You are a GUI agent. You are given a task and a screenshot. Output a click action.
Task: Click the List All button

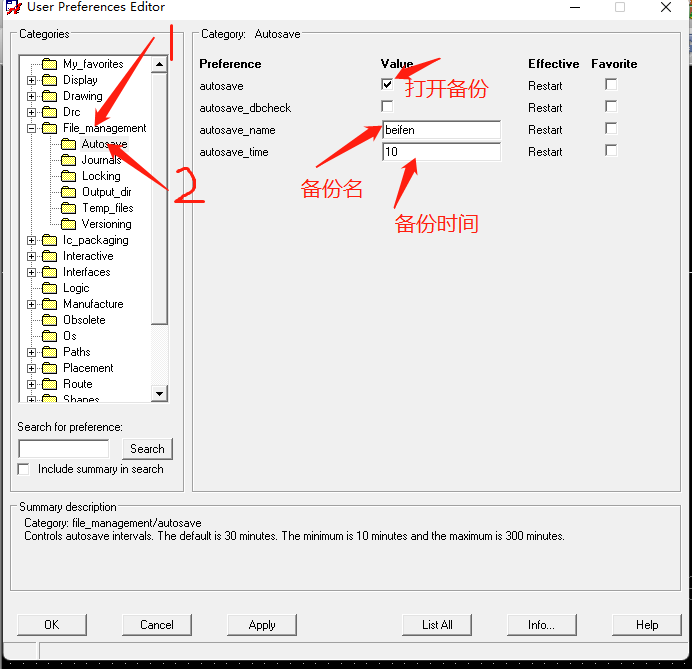437,625
